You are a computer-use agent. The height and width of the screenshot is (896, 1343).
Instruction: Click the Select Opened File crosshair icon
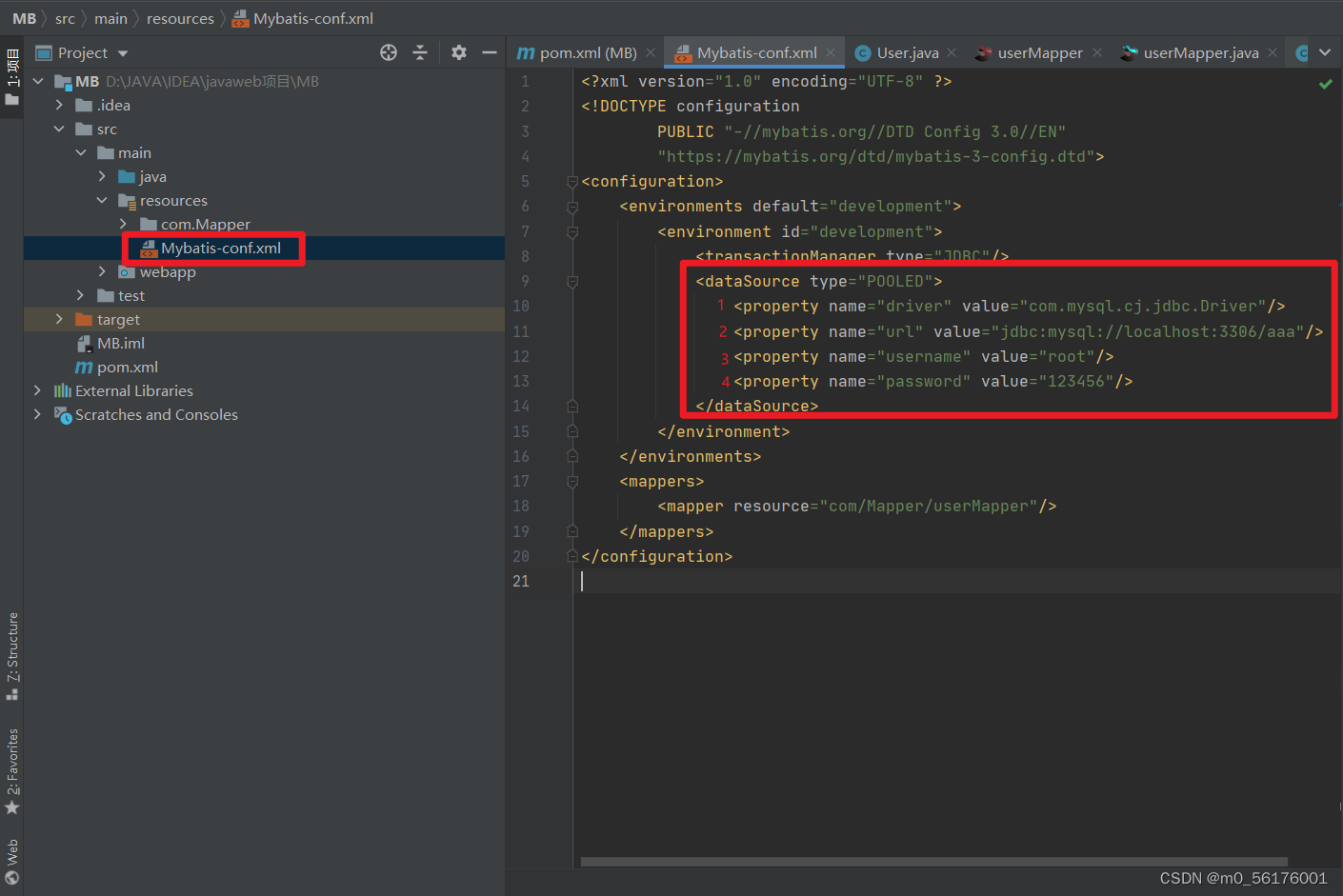388,52
